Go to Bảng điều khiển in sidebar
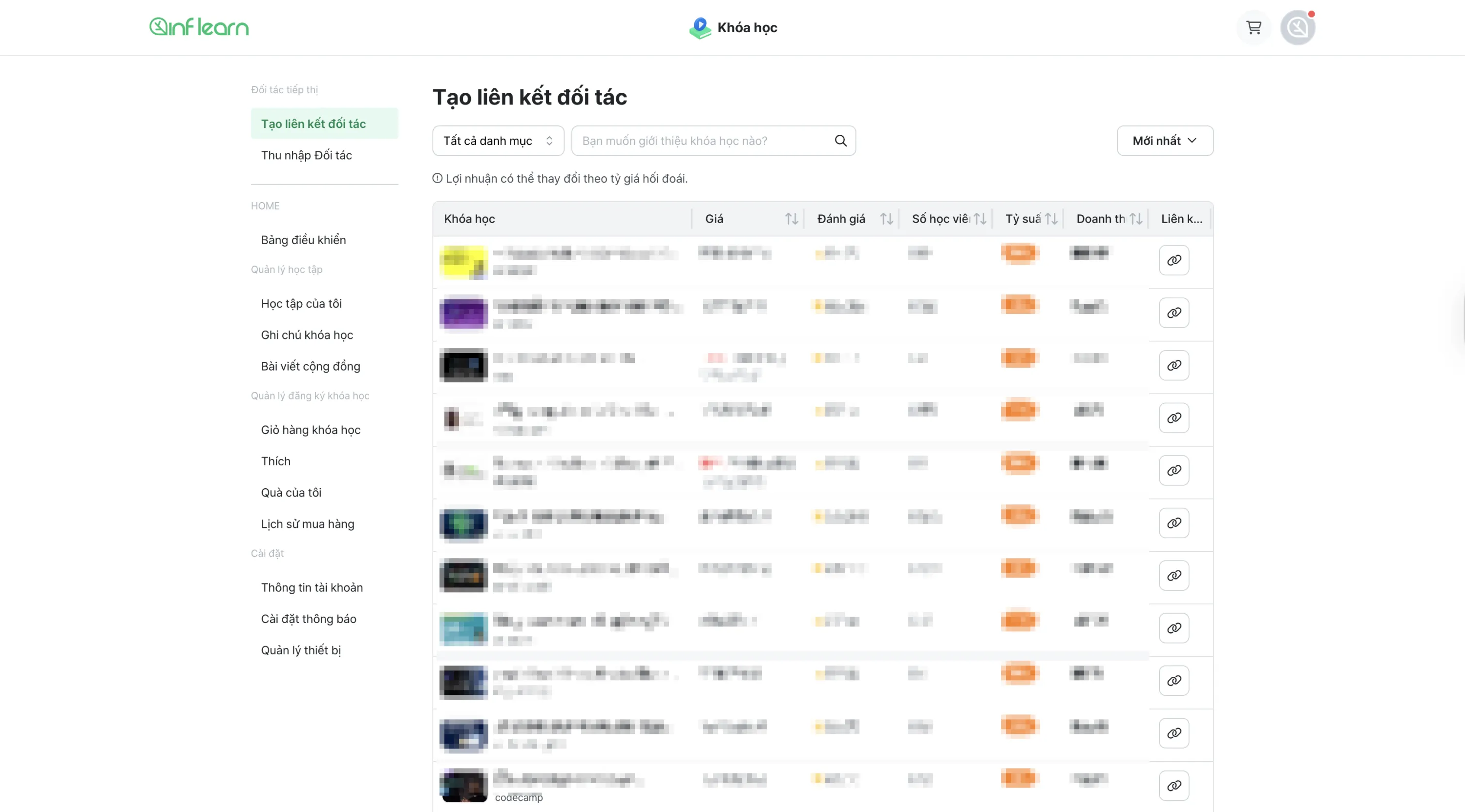1465x812 pixels. click(x=303, y=240)
